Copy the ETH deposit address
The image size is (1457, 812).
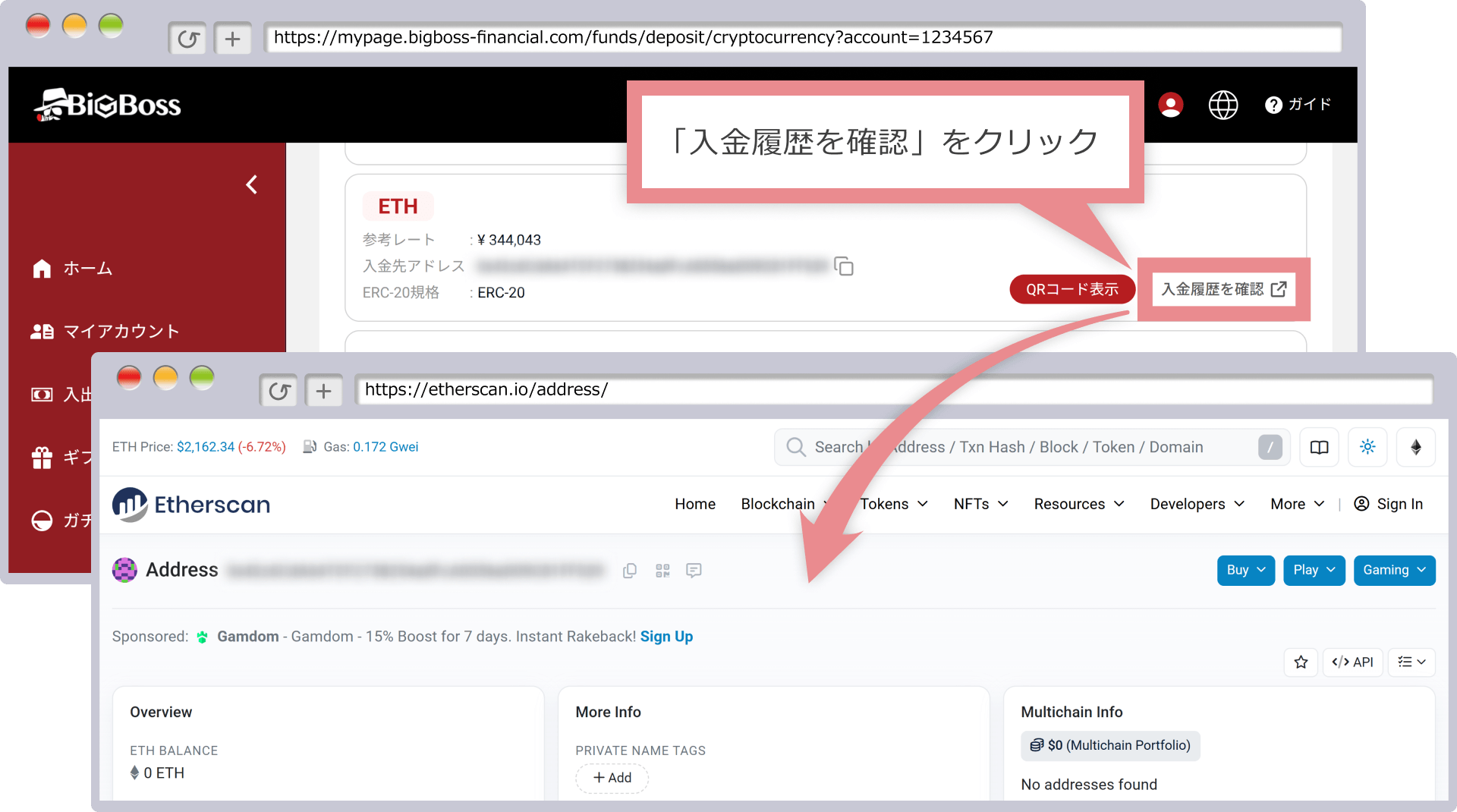click(x=844, y=266)
